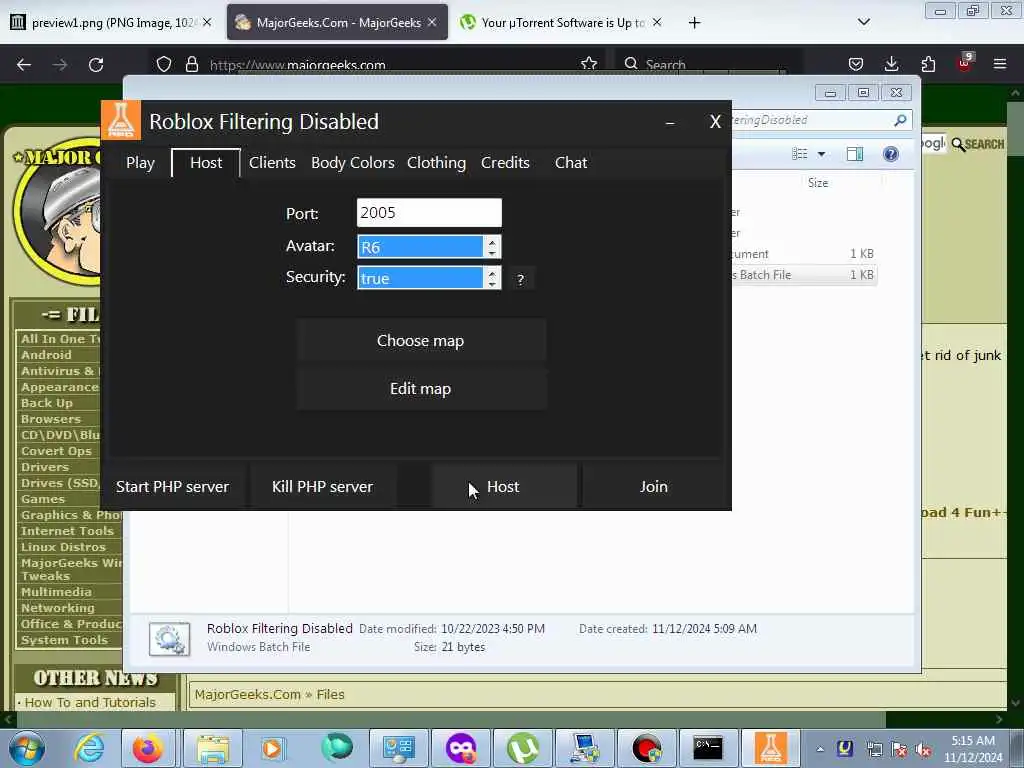Click the site padlock icon
Screen dimensions: 1024x768
click(x=191, y=64)
